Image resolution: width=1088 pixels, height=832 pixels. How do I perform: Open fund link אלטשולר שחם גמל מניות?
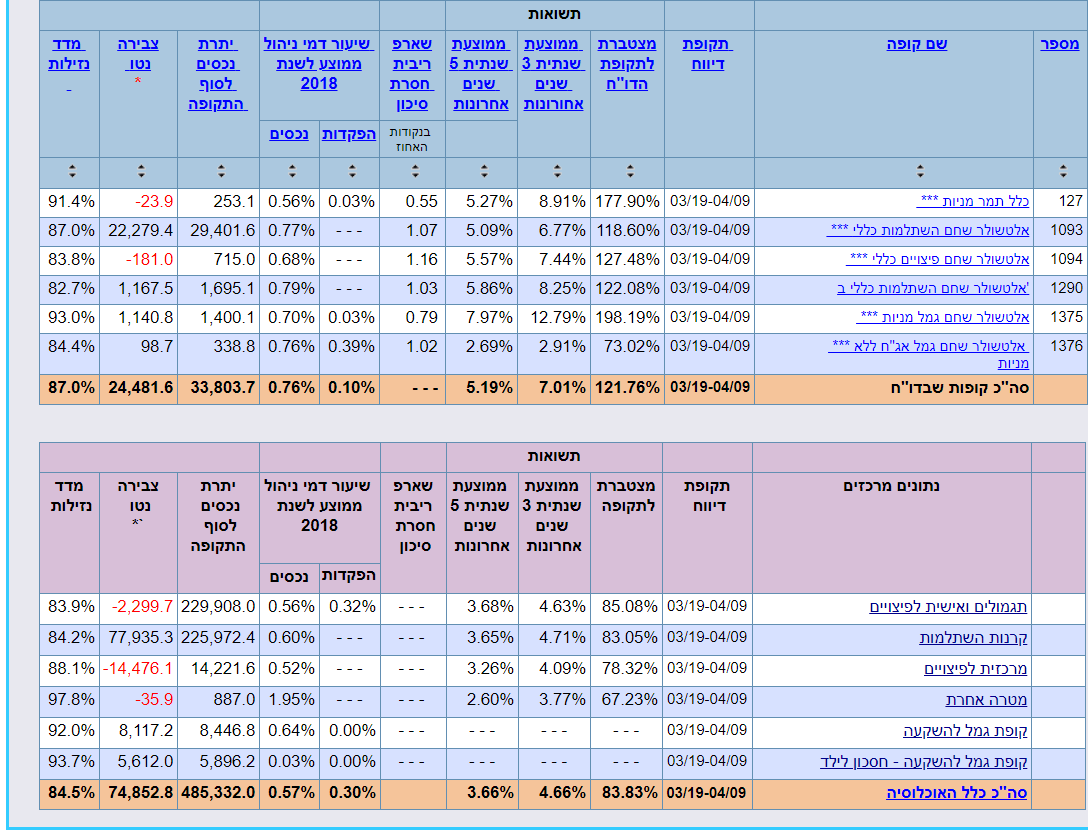point(942,317)
